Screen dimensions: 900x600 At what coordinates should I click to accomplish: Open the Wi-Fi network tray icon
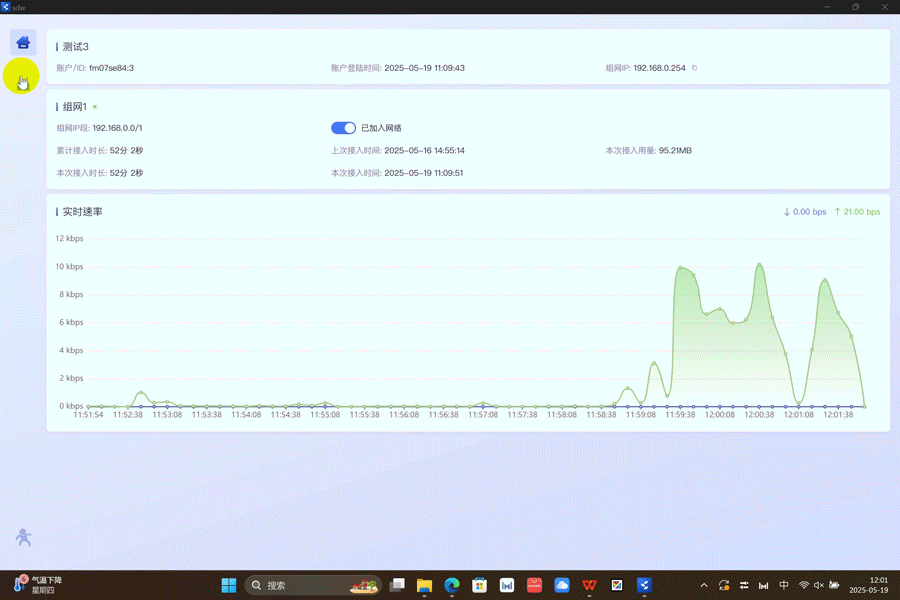[804, 585]
